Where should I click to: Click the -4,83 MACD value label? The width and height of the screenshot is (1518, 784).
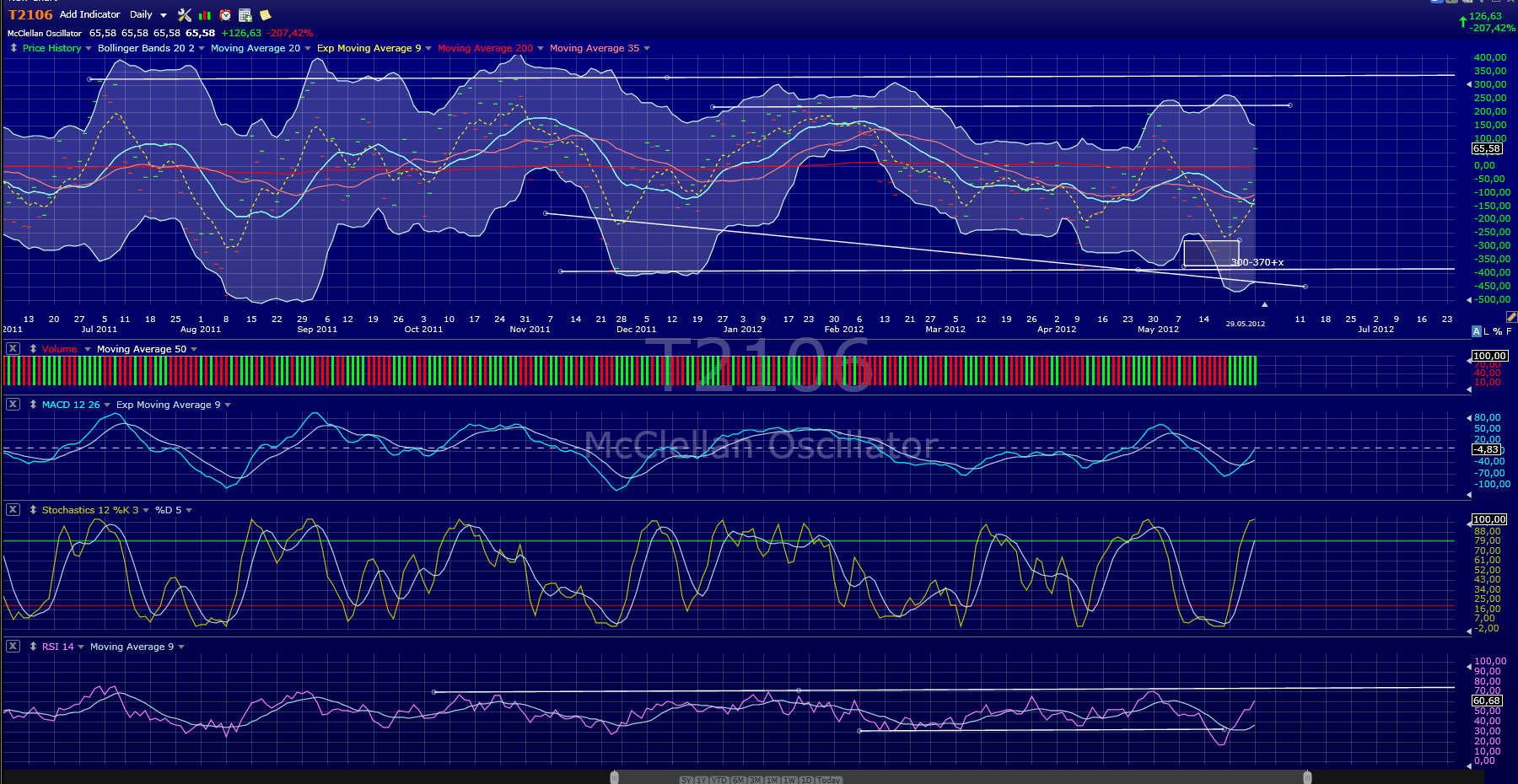point(1488,449)
